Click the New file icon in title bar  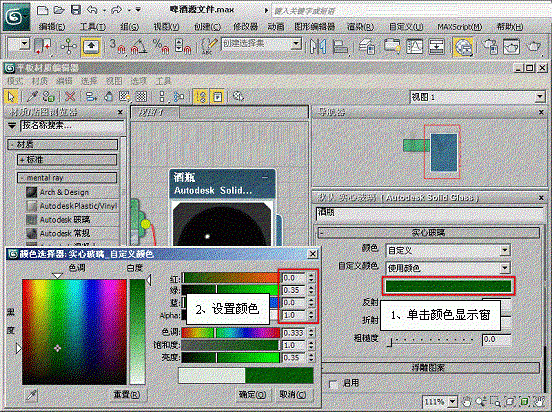click(x=43, y=10)
